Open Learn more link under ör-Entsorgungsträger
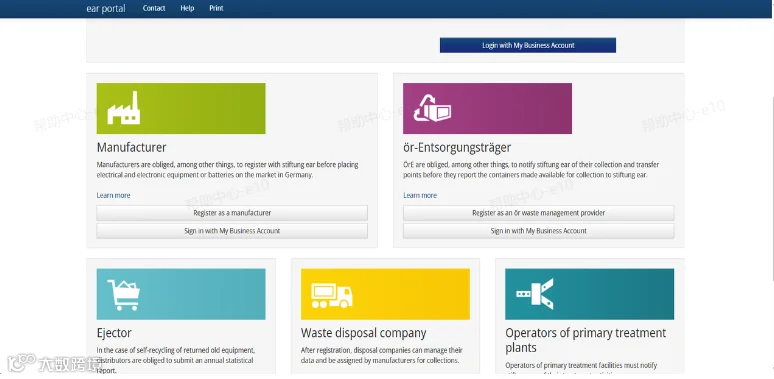774x379 pixels. (420, 195)
